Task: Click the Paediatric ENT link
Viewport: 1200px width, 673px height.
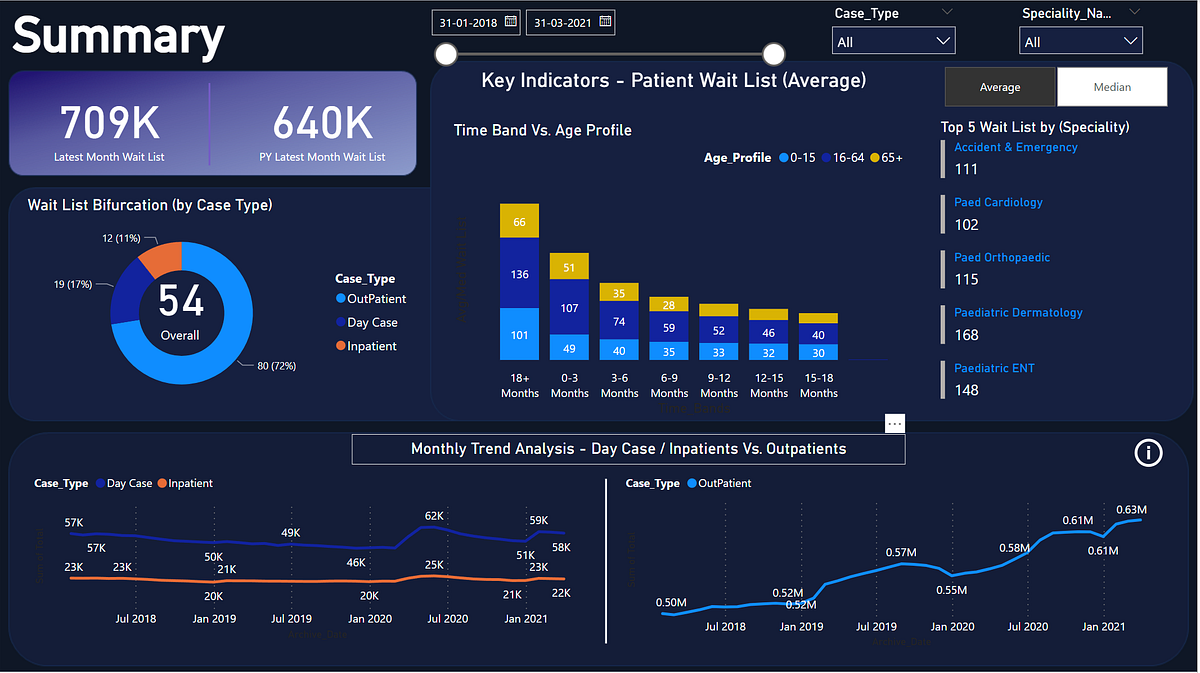Action: (x=993, y=368)
